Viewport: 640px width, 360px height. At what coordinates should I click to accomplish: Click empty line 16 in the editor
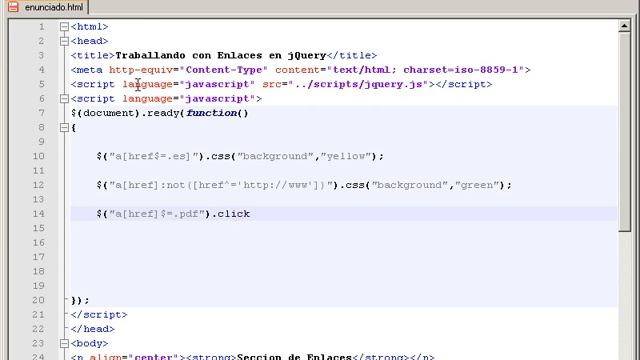(343, 243)
